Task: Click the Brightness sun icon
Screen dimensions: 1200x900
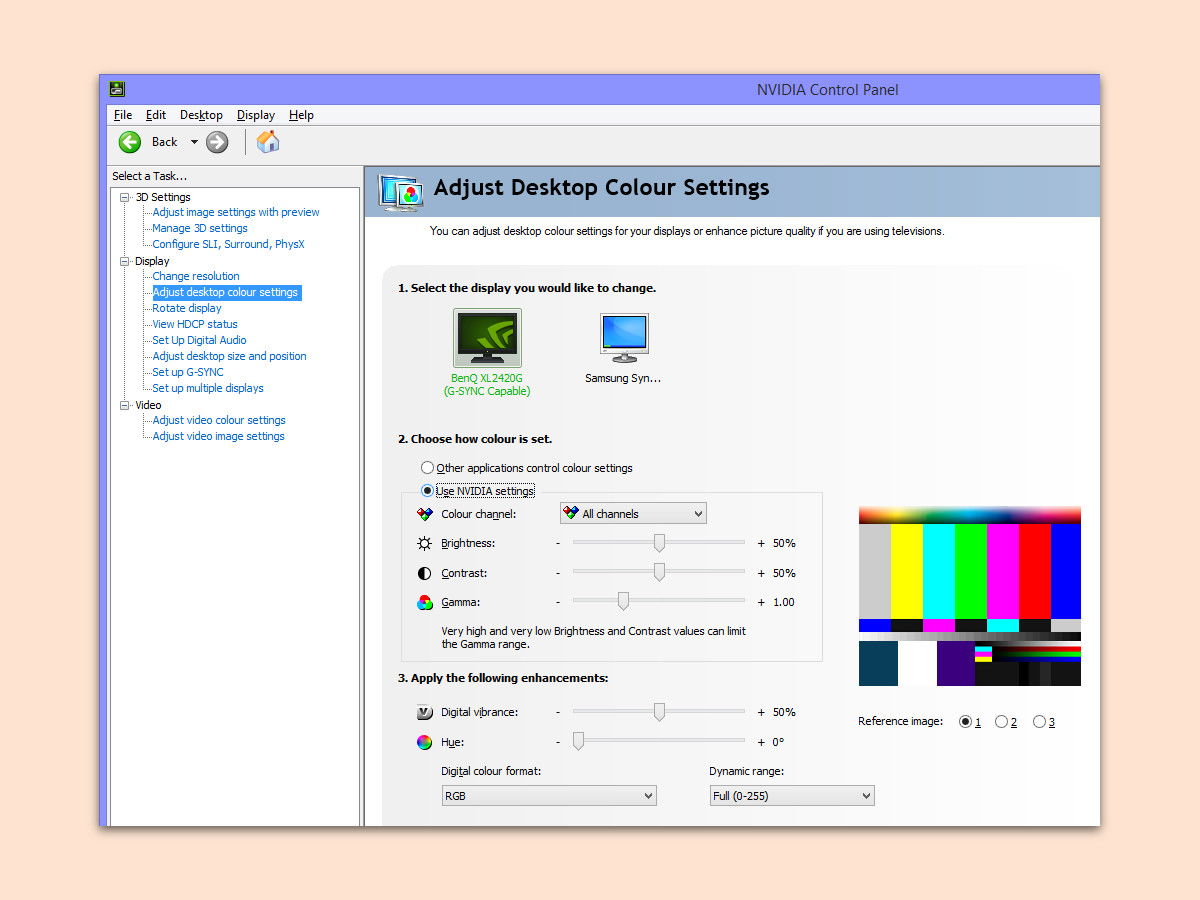Action: tap(424, 543)
